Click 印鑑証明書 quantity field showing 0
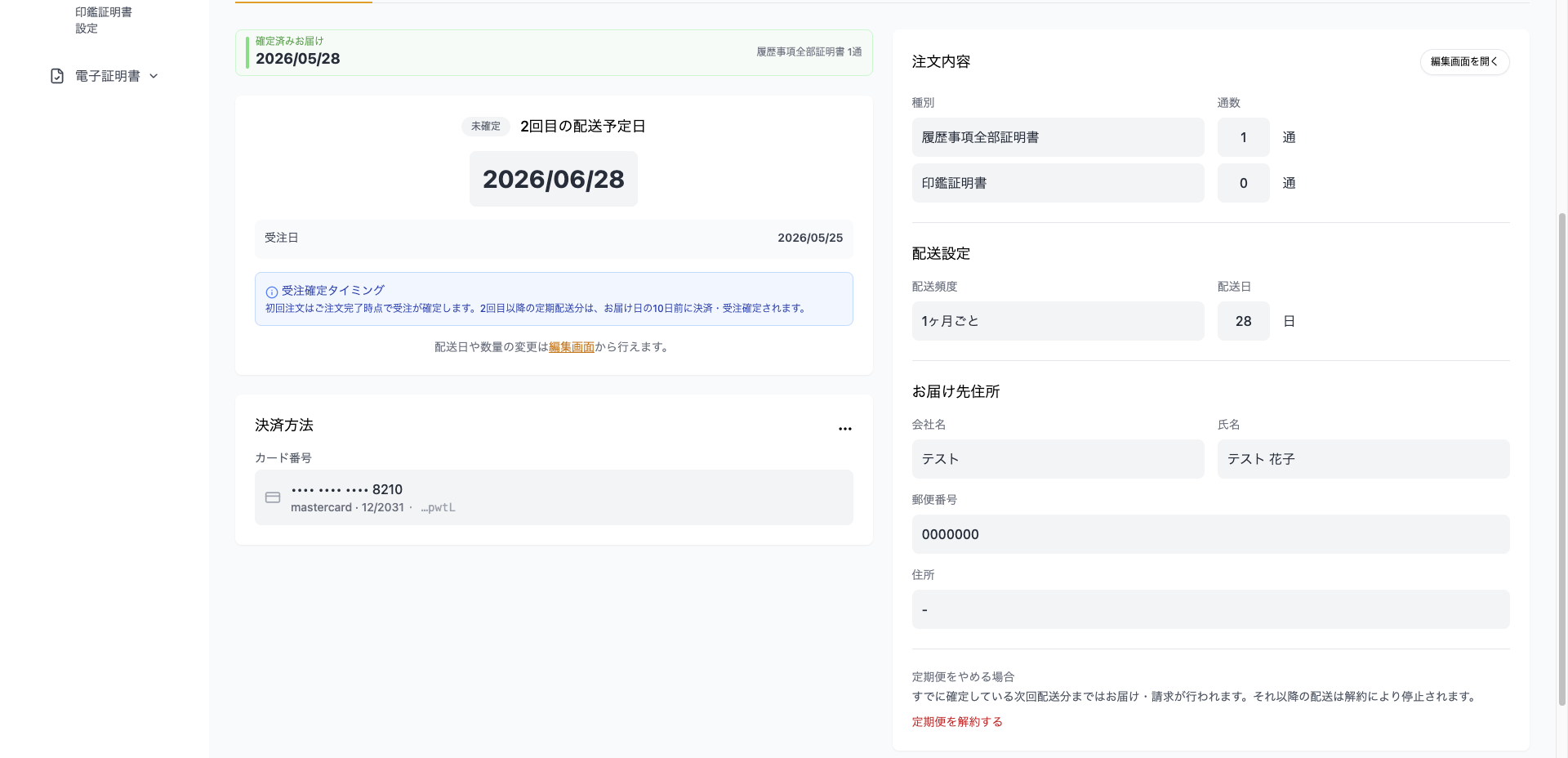 coord(1243,183)
